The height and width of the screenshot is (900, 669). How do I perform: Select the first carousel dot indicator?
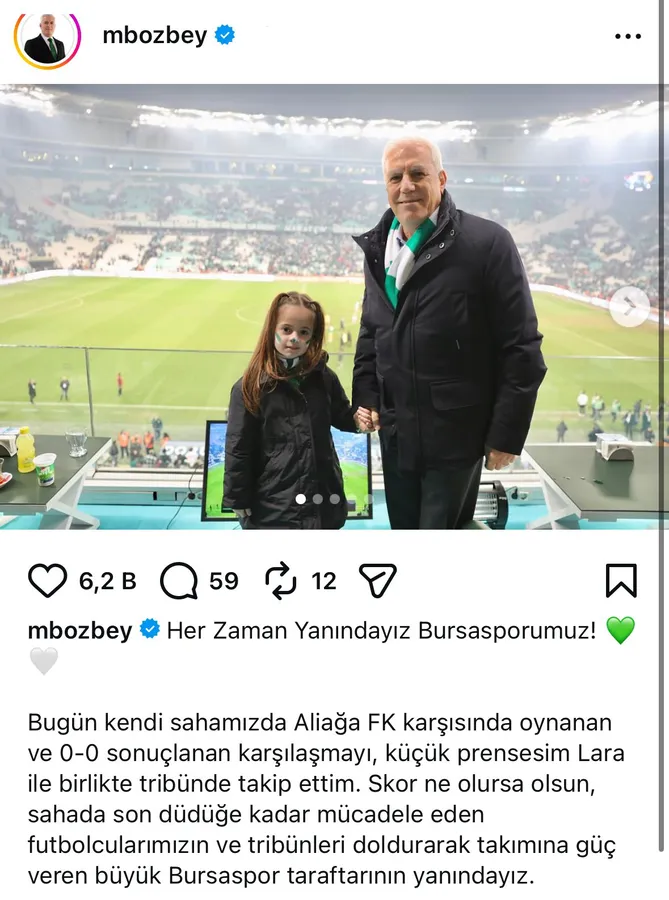(x=301, y=499)
